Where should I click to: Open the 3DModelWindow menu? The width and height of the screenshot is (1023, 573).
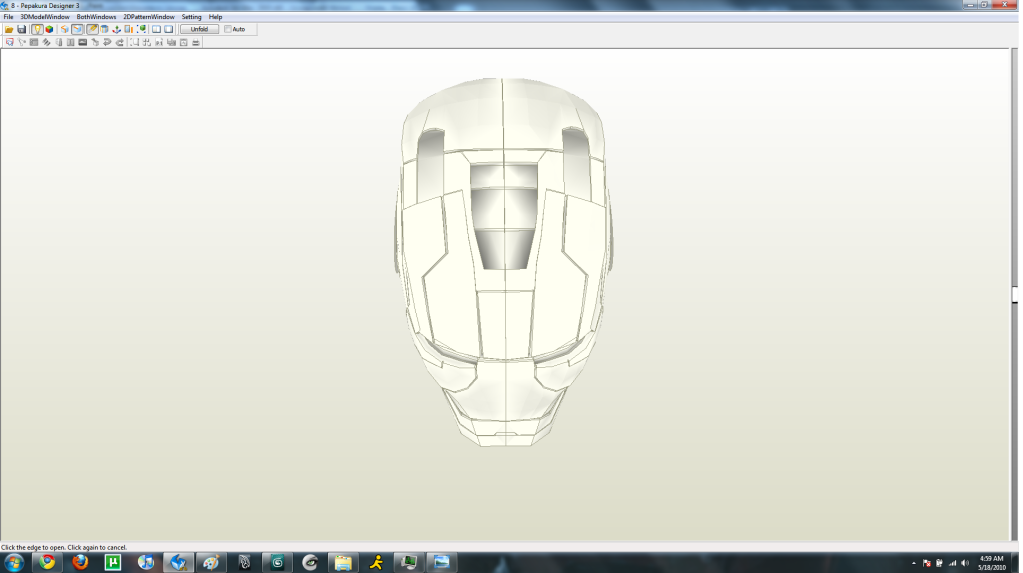coord(45,17)
